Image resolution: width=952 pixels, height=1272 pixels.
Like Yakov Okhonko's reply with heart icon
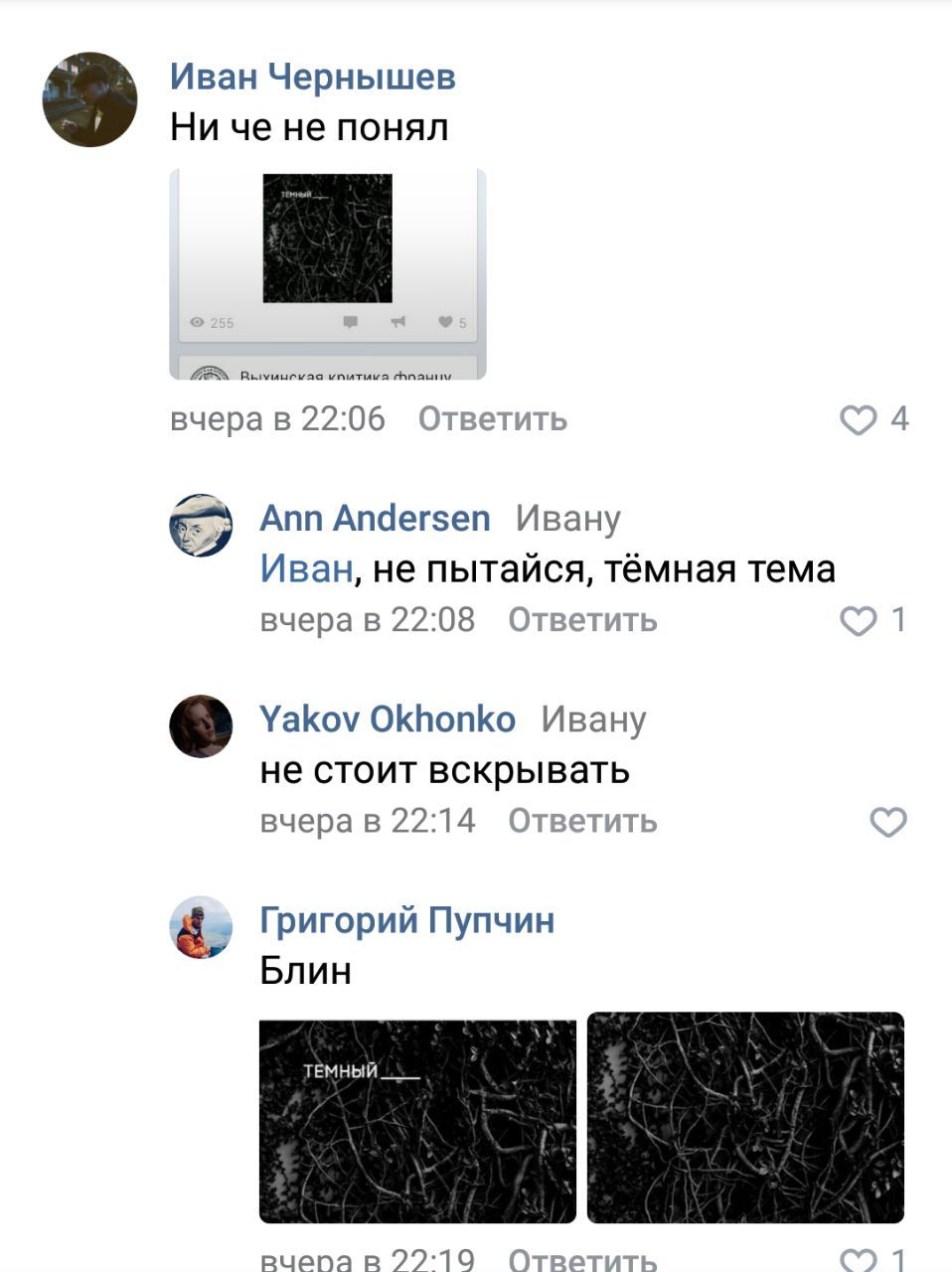(888, 822)
